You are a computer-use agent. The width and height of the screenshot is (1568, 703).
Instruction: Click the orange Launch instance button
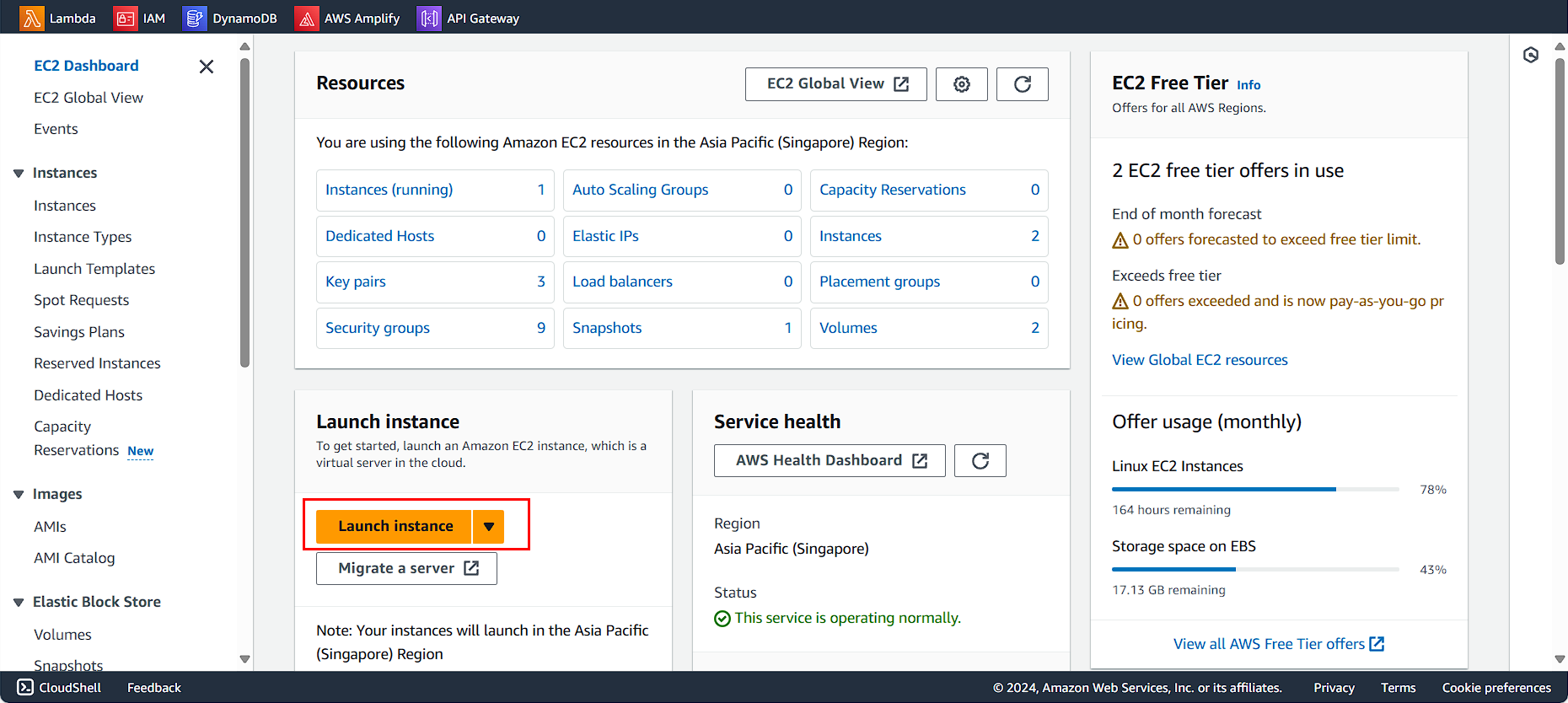395,527
